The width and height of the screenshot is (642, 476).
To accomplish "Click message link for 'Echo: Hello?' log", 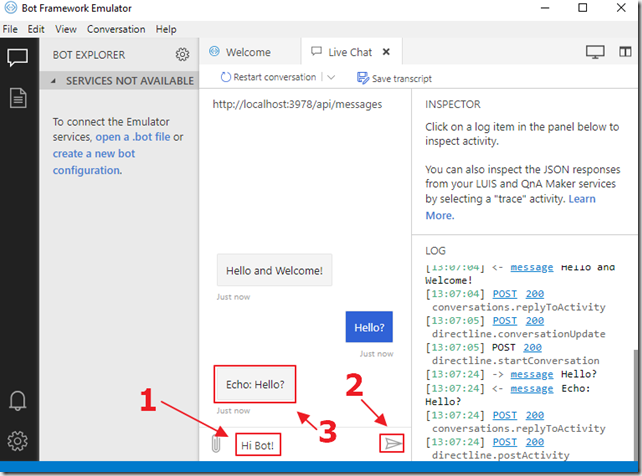I will (x=531, y=388).
